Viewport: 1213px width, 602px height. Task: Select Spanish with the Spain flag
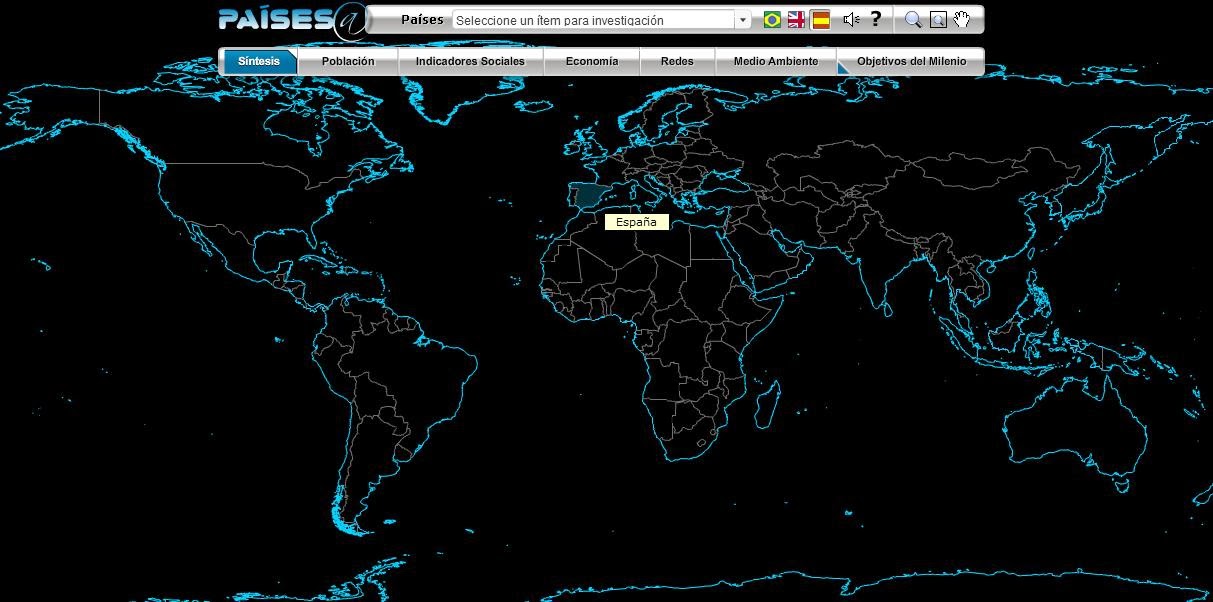click(819, 18)
